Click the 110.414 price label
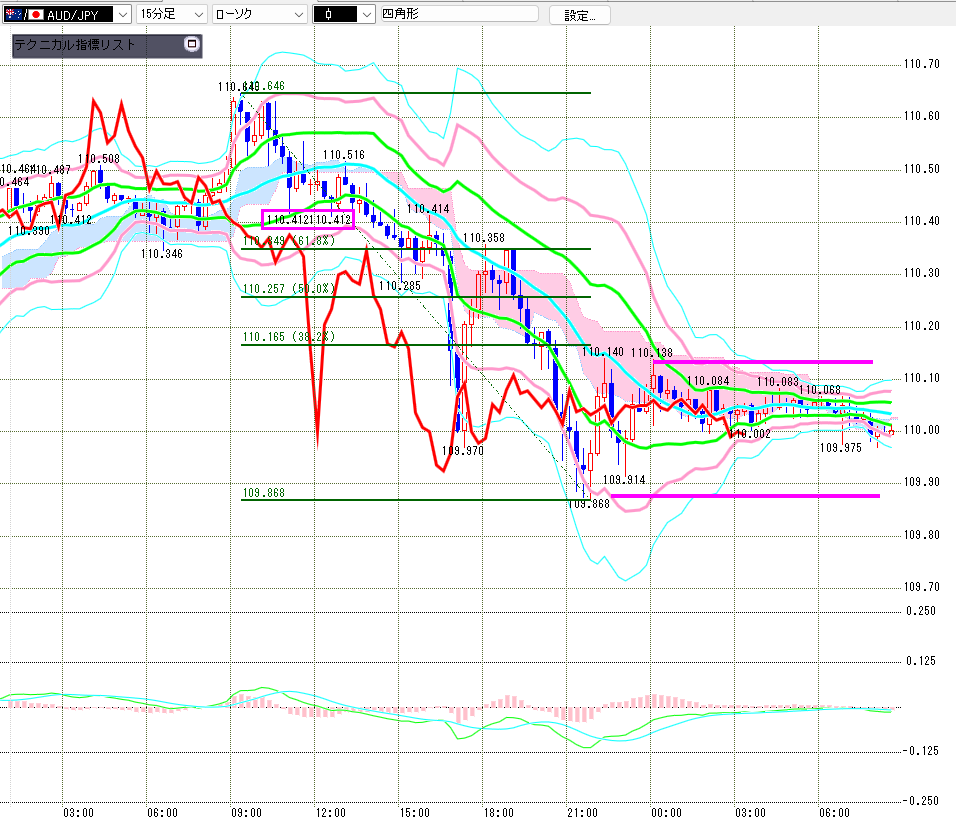Image resolution: width=956 pixels, height=821 pixels. [x=428, y=209]
